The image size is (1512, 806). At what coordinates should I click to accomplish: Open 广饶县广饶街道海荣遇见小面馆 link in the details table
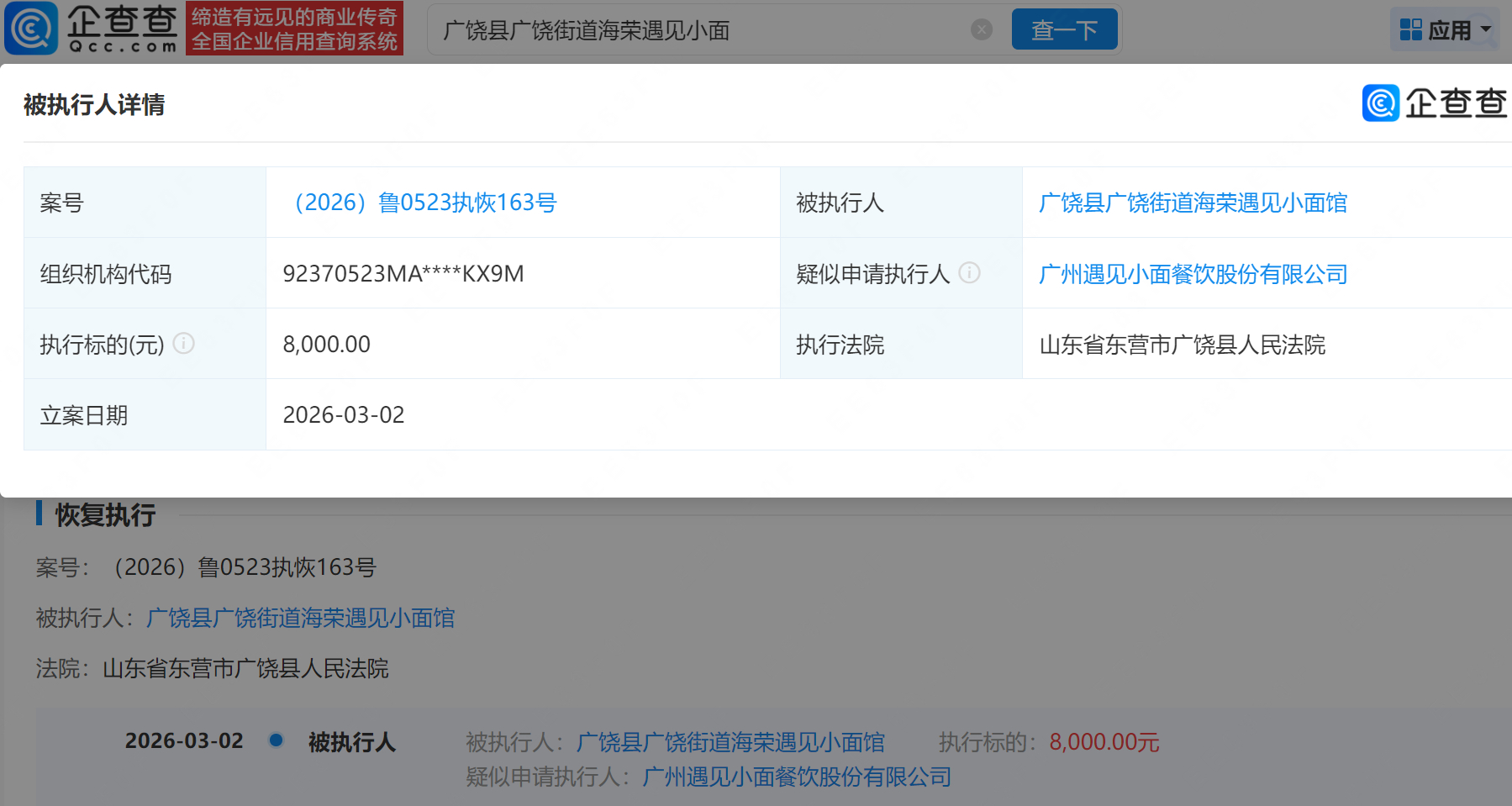(x=1193, y=203)
